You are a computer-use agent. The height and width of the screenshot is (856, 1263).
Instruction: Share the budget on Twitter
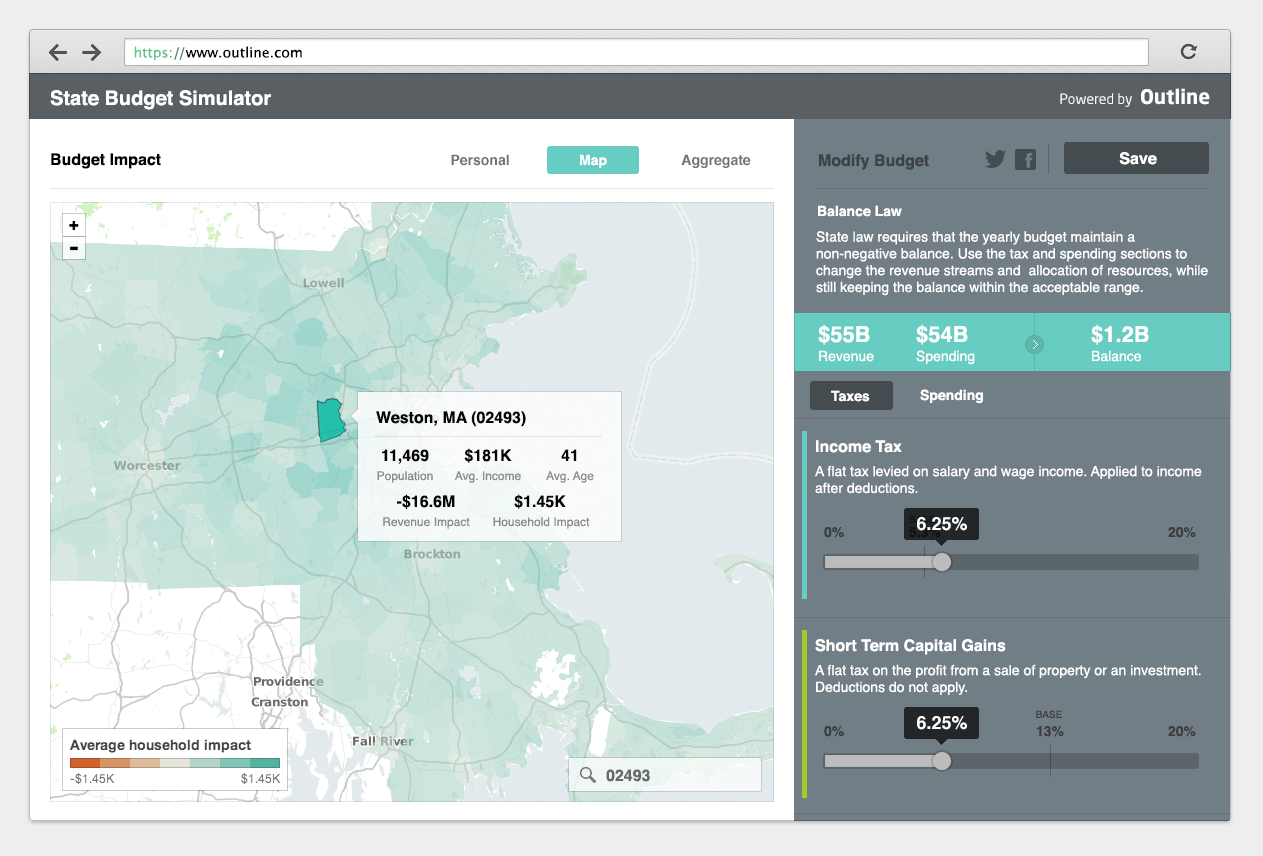[x=995, y=159]
